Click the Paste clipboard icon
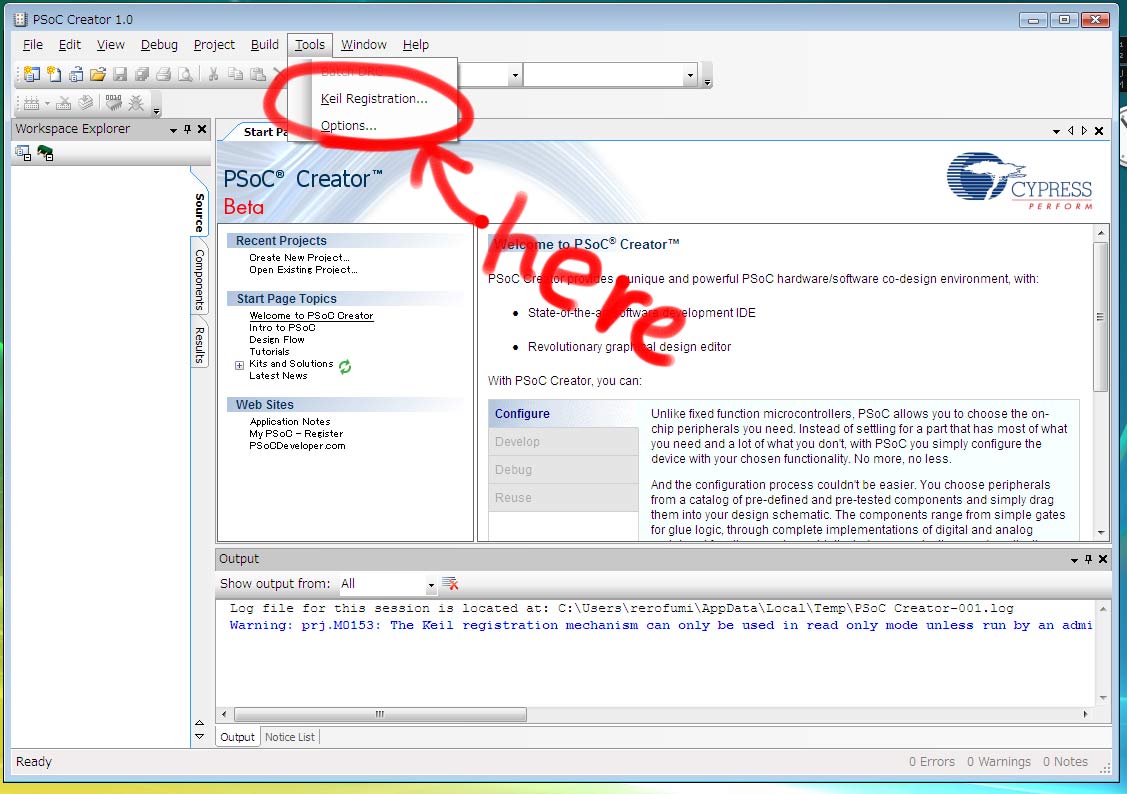 pyautogui.click(x=257, y=74)
